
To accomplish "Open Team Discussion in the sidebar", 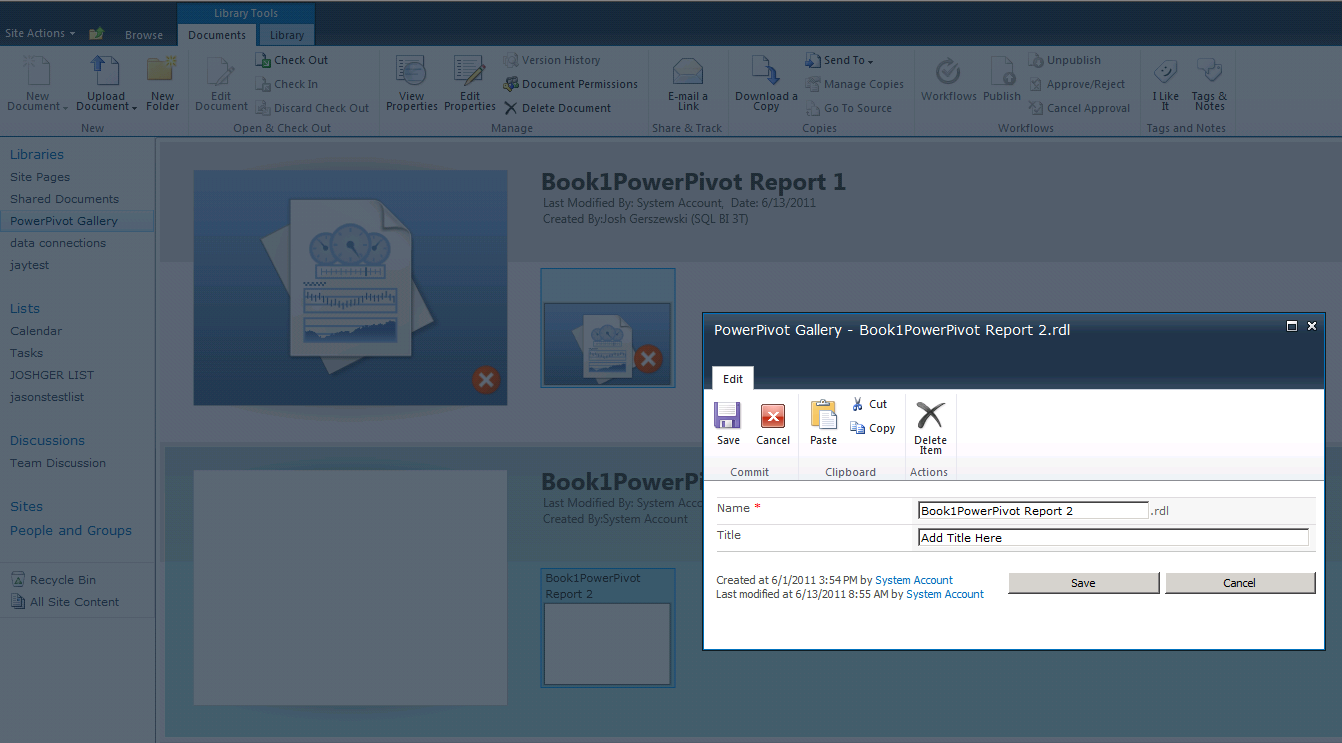I will click(x=58, y=463).
